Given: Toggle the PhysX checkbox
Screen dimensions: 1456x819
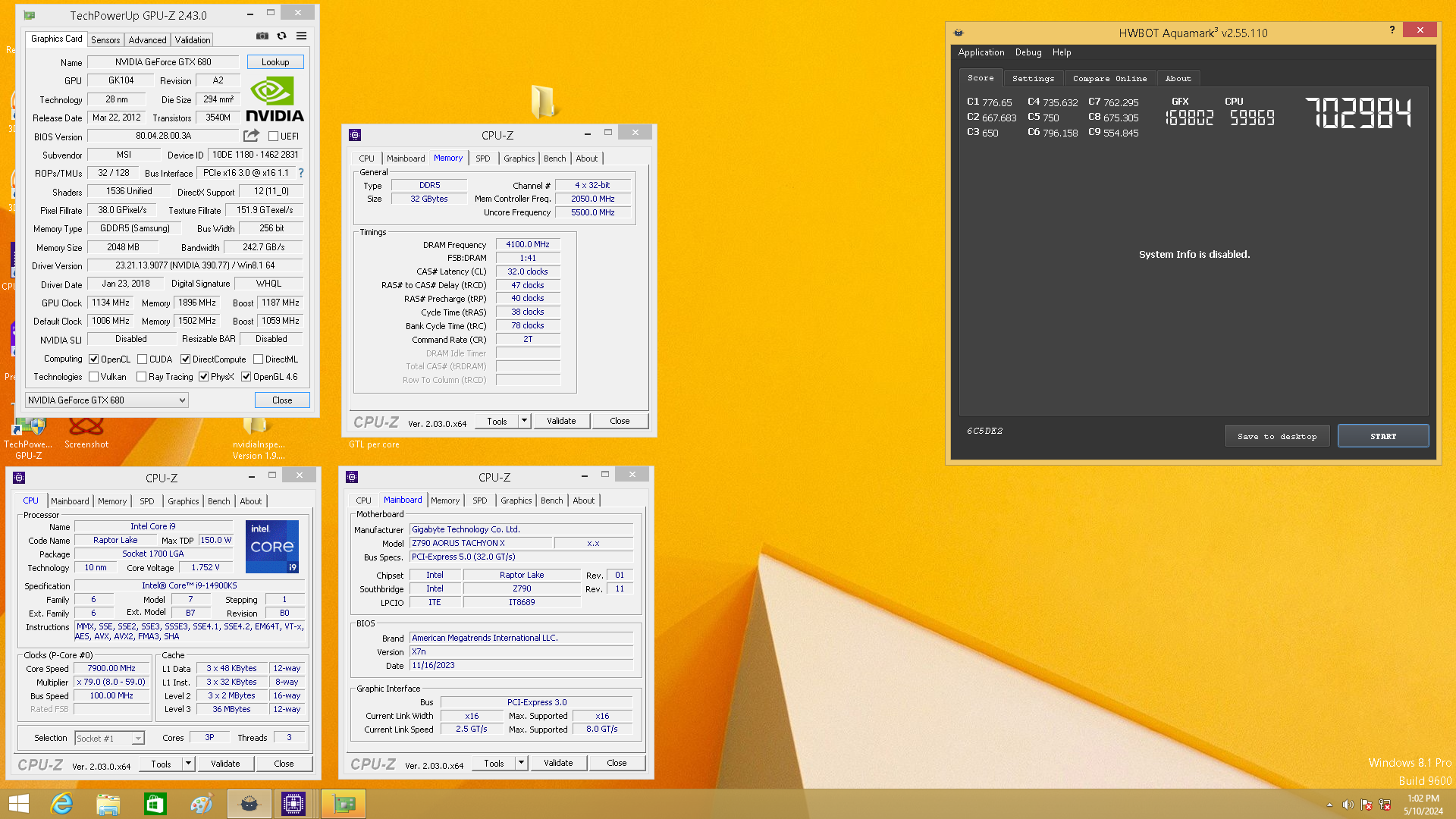Looking at the screenshot, I should click(x=203, y=377).
